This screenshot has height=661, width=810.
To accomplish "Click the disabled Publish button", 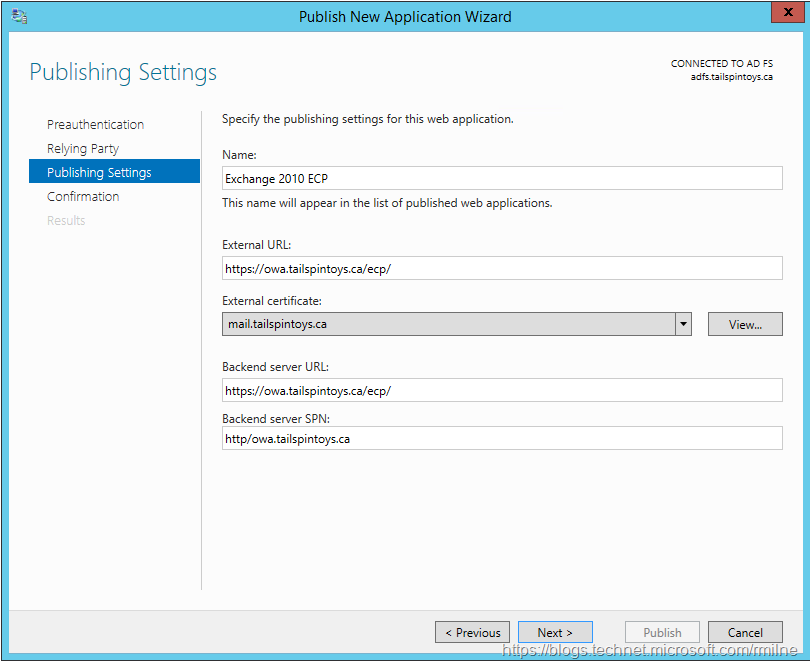I will (662, 632).
